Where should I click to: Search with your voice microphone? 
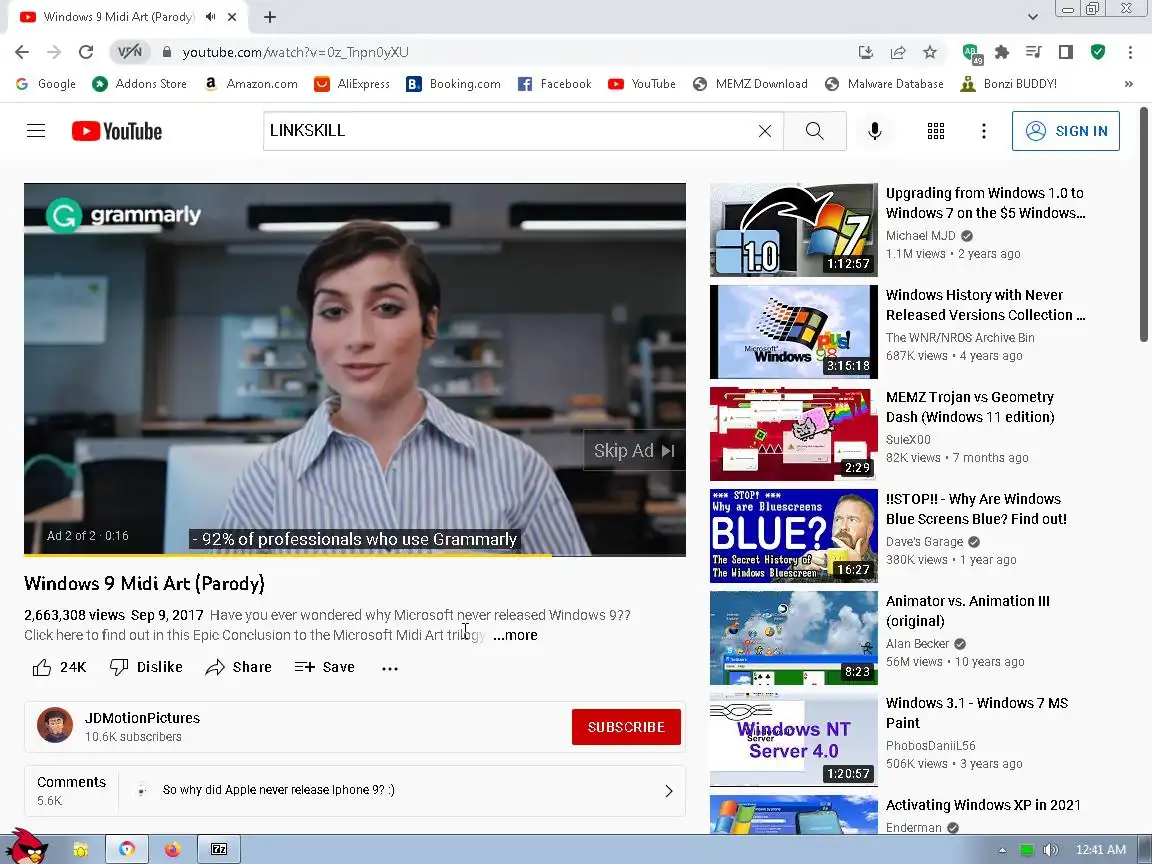point(874,131)
